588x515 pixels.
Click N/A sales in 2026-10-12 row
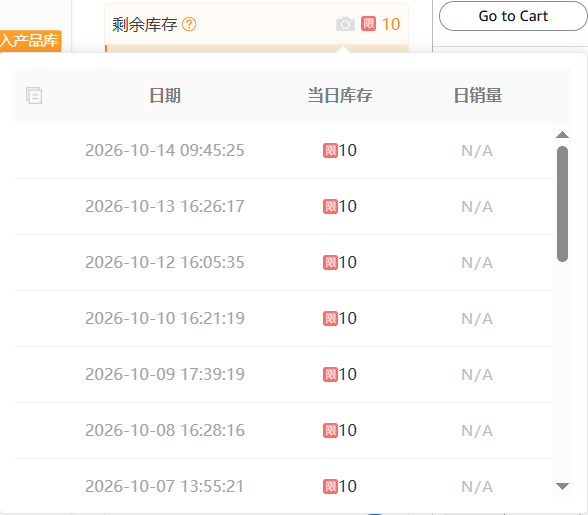coord(477,263)
